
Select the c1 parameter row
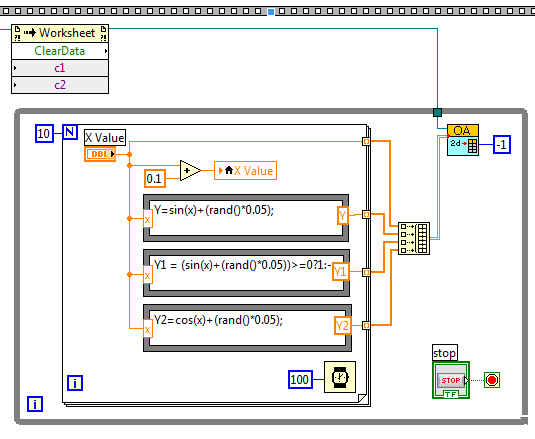[60, 68]
